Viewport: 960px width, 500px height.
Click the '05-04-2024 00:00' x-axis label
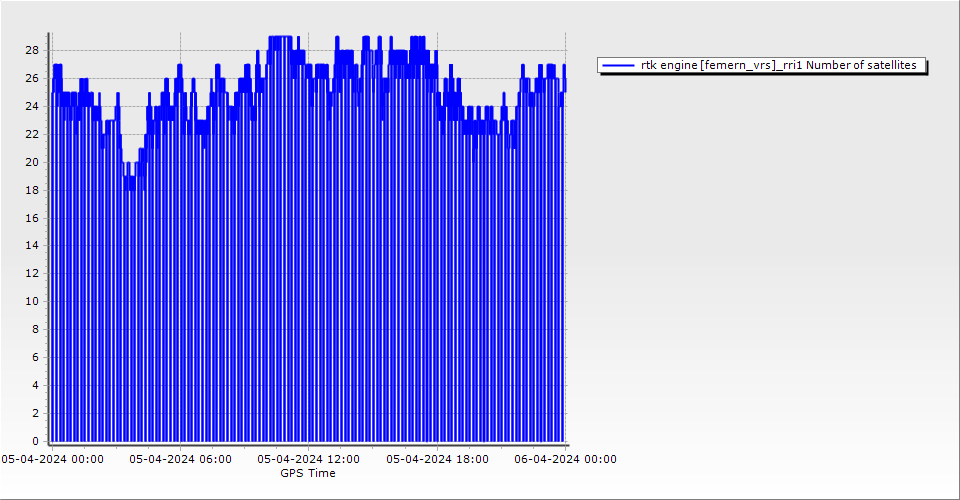[x=52, y=459]
